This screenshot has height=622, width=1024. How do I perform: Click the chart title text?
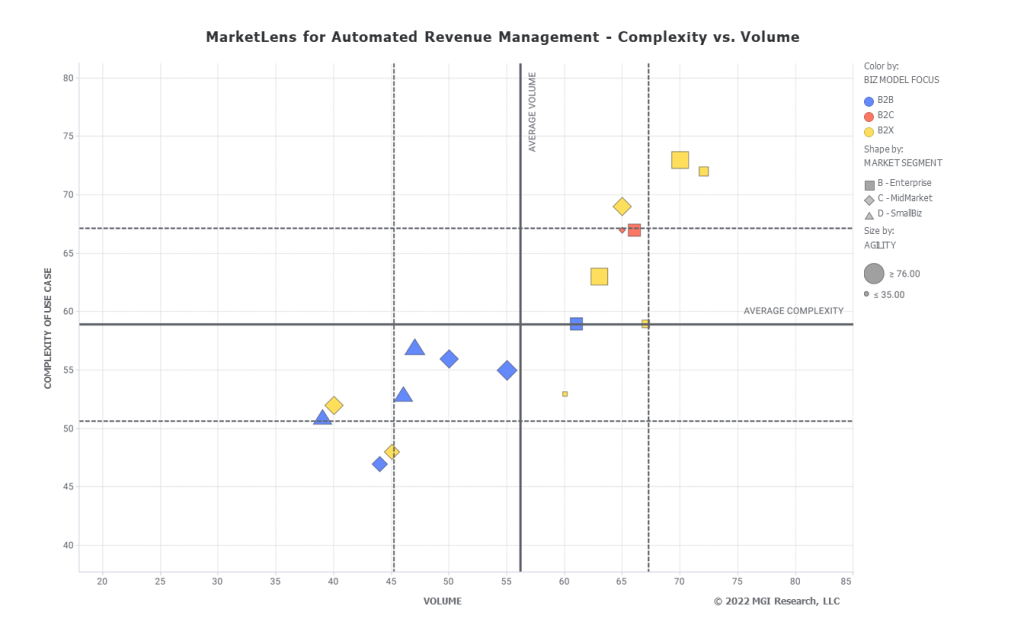pos(502,37)
